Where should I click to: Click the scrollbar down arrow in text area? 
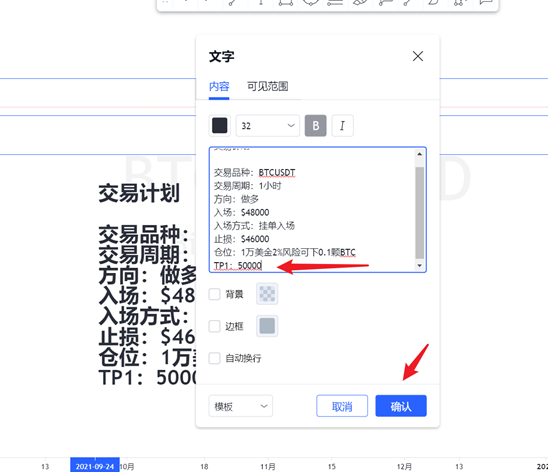419,266
